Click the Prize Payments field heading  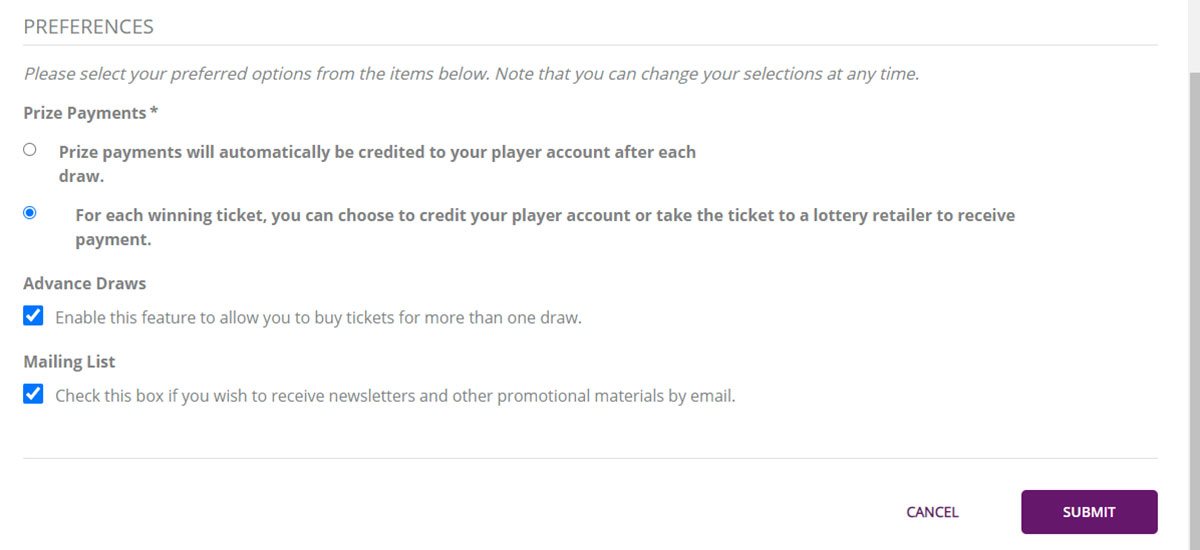(85, 113)
